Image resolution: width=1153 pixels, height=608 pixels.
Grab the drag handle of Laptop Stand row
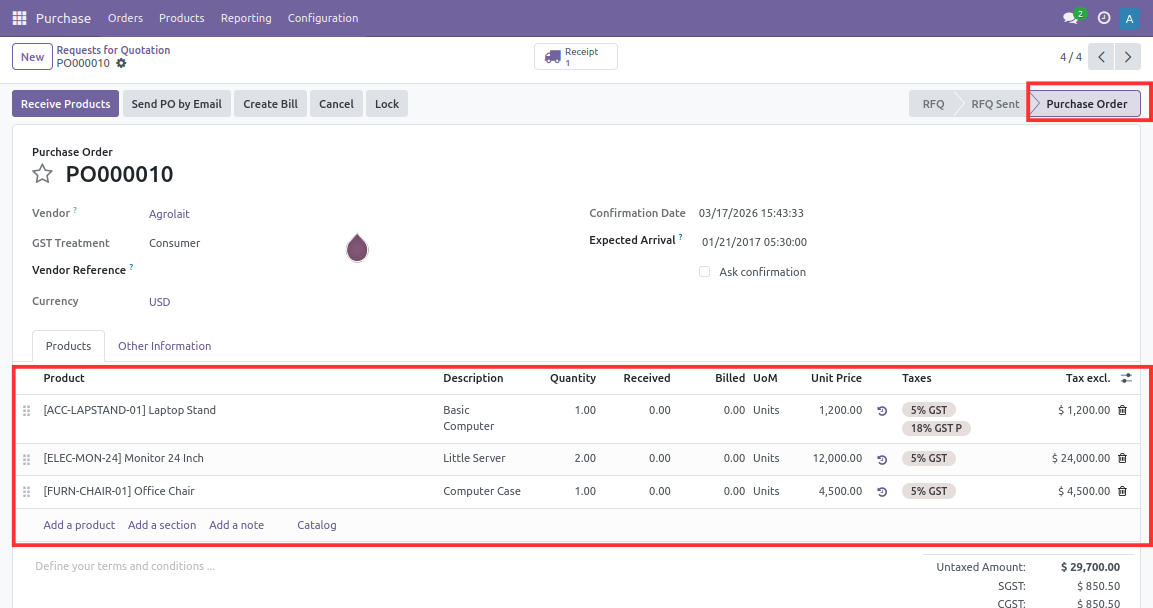pos(26,411)
